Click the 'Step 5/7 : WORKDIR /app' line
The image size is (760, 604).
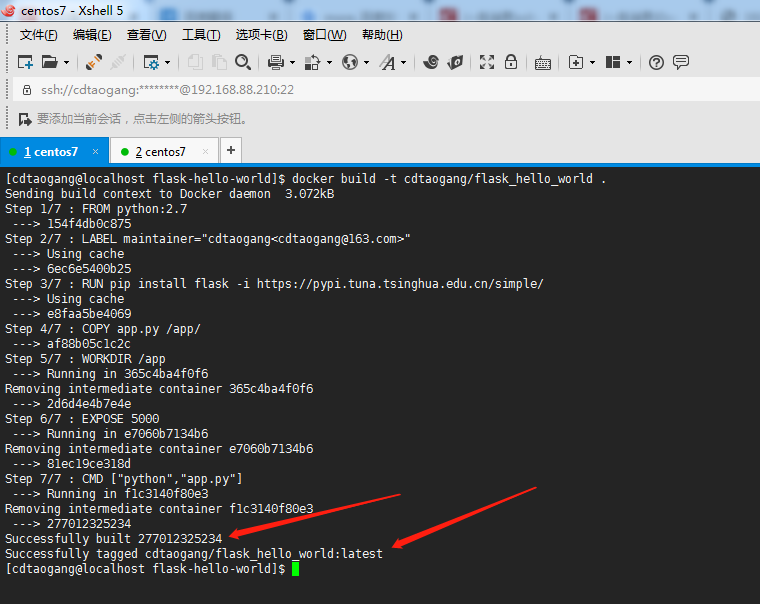point(85,359)
